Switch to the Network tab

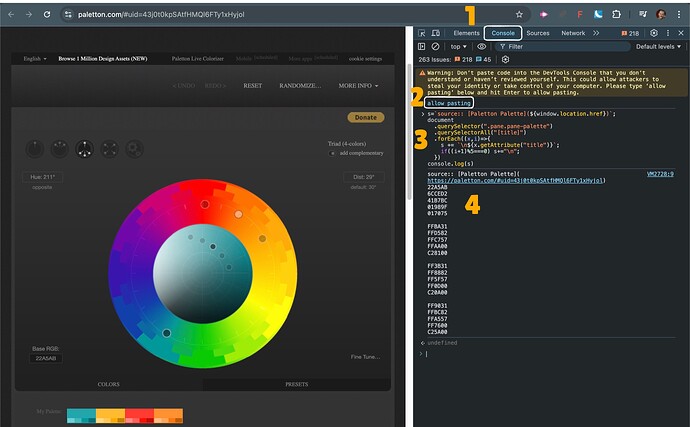click(x=573, y=33)
